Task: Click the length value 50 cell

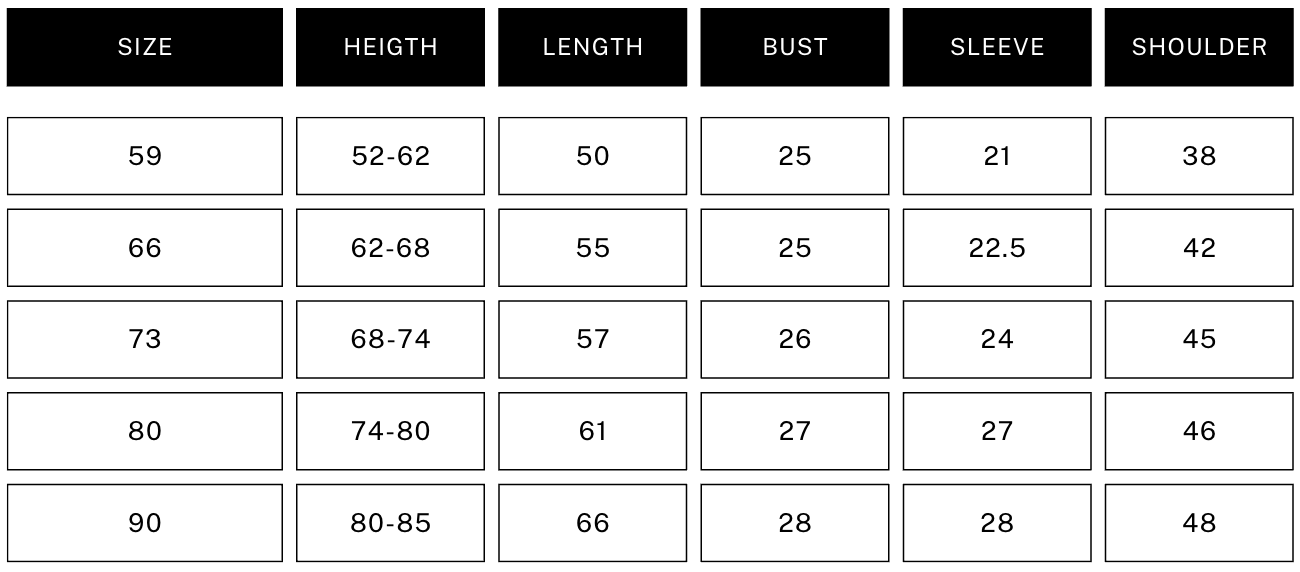Action: click(593, 156)
